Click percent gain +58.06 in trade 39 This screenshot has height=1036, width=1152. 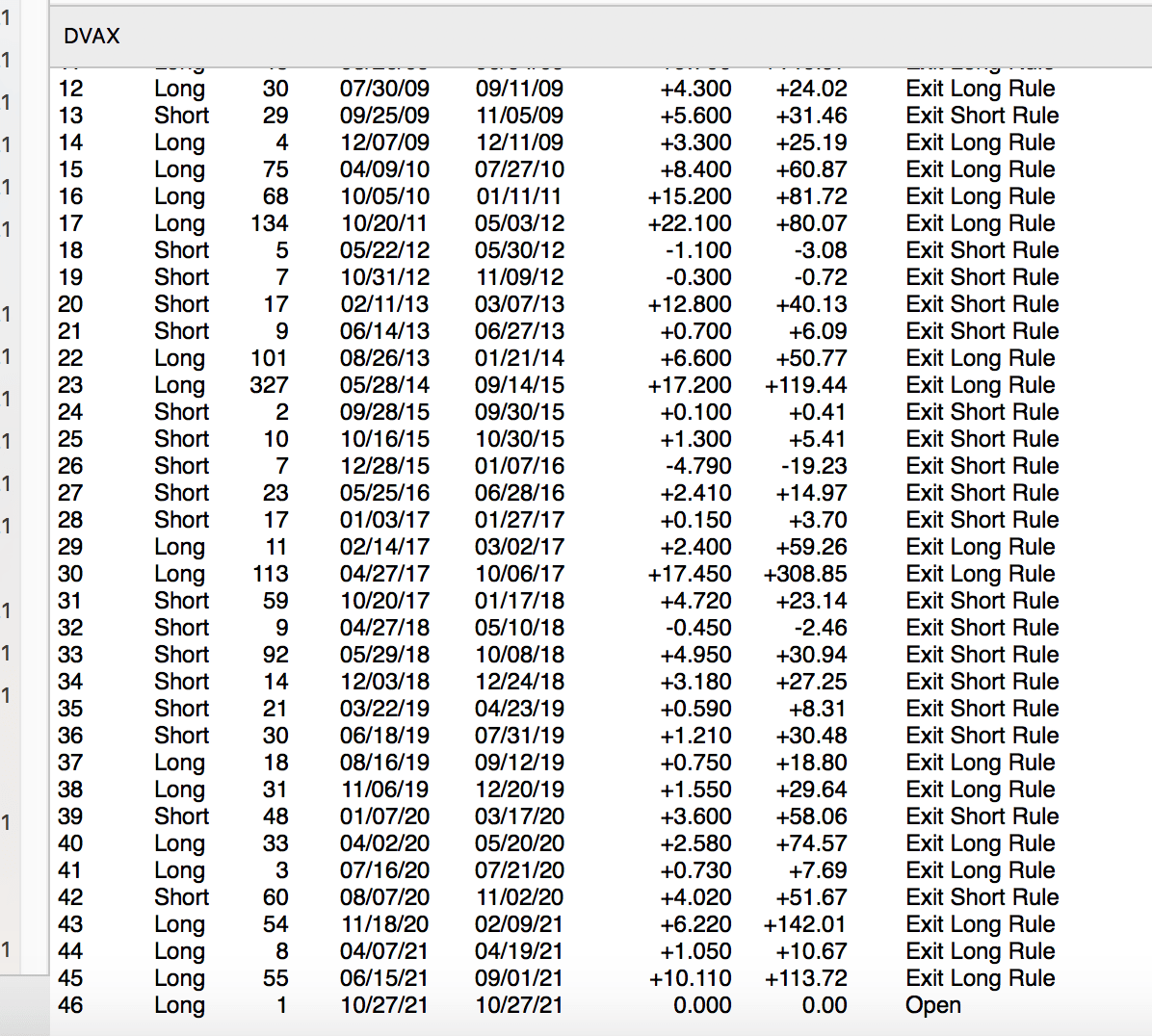tap(811, 816)
